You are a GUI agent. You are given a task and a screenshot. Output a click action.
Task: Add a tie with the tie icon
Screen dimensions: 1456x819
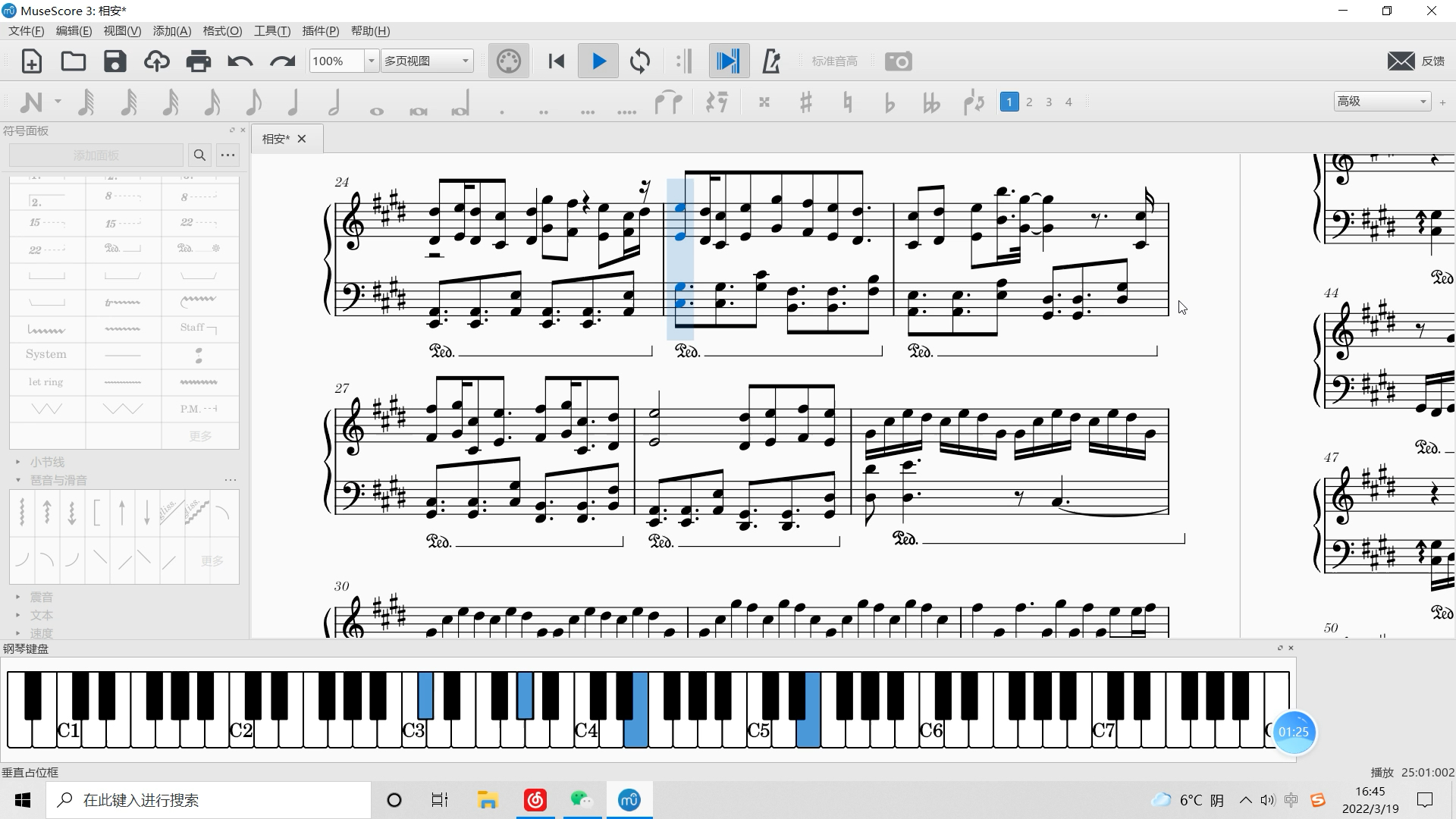(x=668, y=102)
